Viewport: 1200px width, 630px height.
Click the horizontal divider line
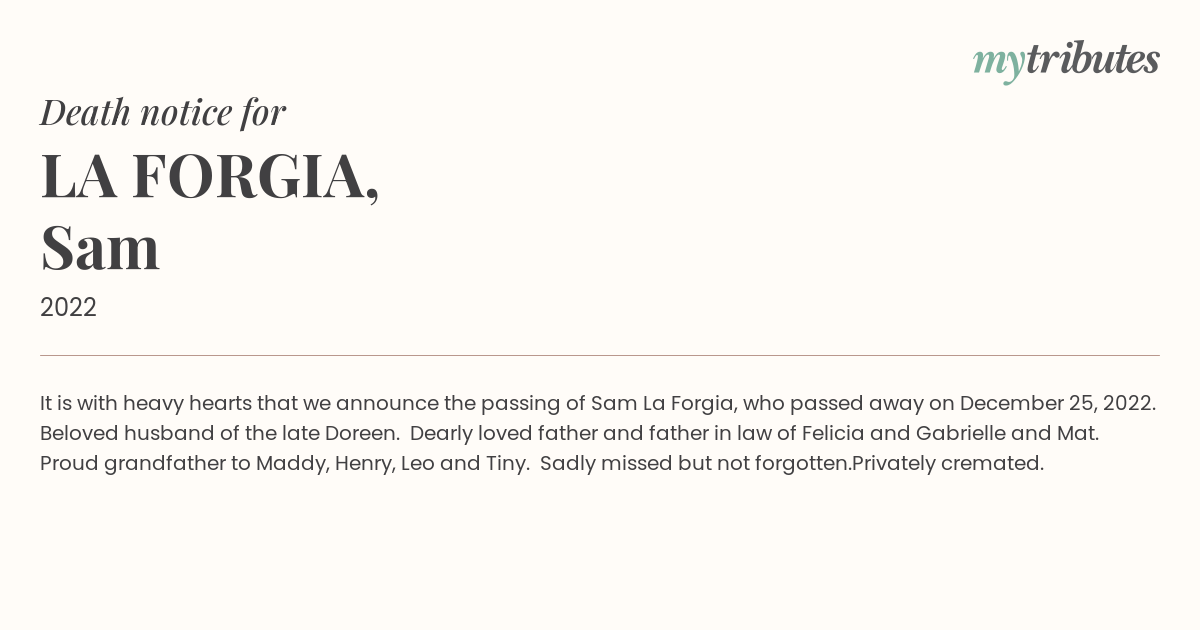click(600, 355)
